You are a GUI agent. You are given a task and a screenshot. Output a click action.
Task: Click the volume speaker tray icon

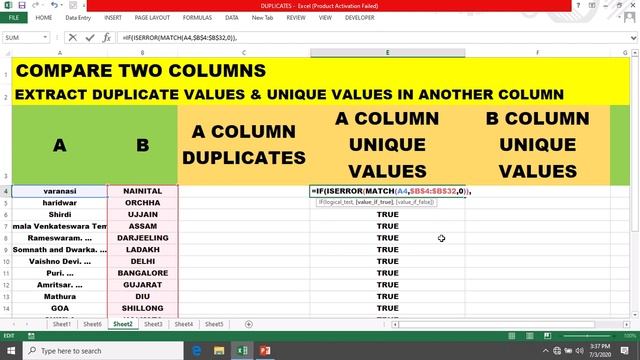click(580, 351)
